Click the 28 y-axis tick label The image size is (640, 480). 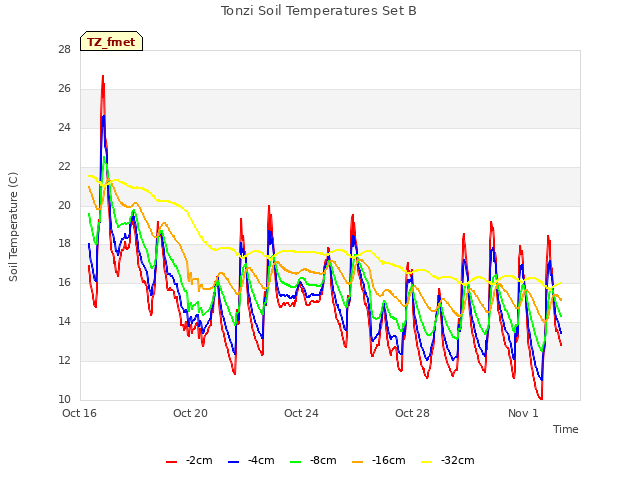[64, 49]
